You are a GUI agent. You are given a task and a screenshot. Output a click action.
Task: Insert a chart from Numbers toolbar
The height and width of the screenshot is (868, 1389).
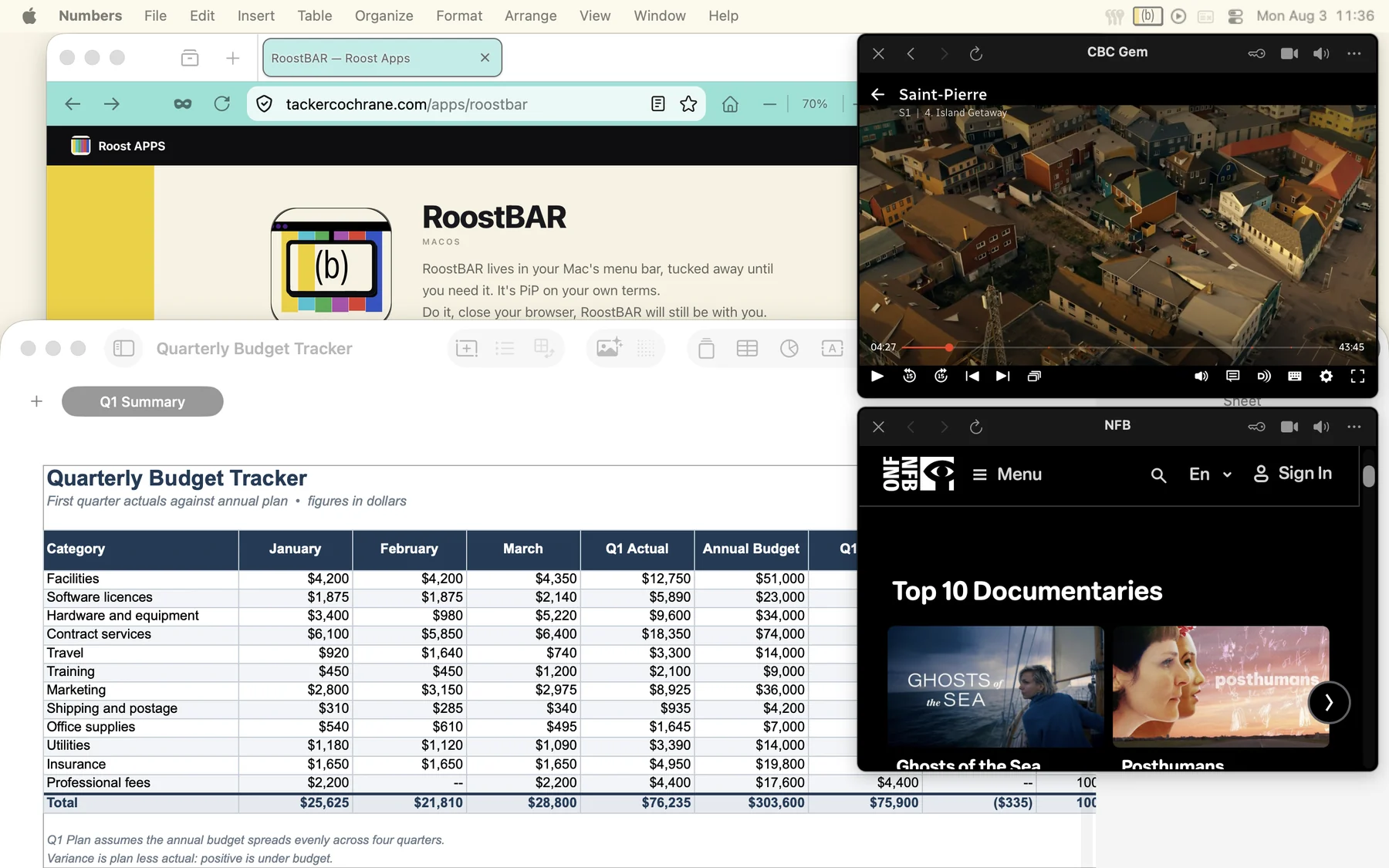pyautogui.click(x=789, y=349)
